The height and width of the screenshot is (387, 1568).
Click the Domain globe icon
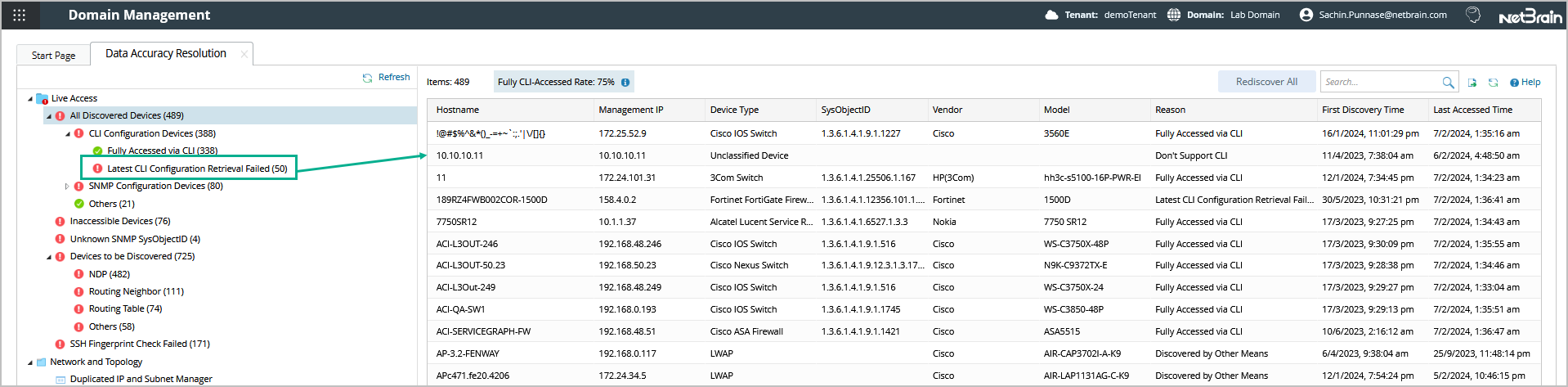[1174, 15]
